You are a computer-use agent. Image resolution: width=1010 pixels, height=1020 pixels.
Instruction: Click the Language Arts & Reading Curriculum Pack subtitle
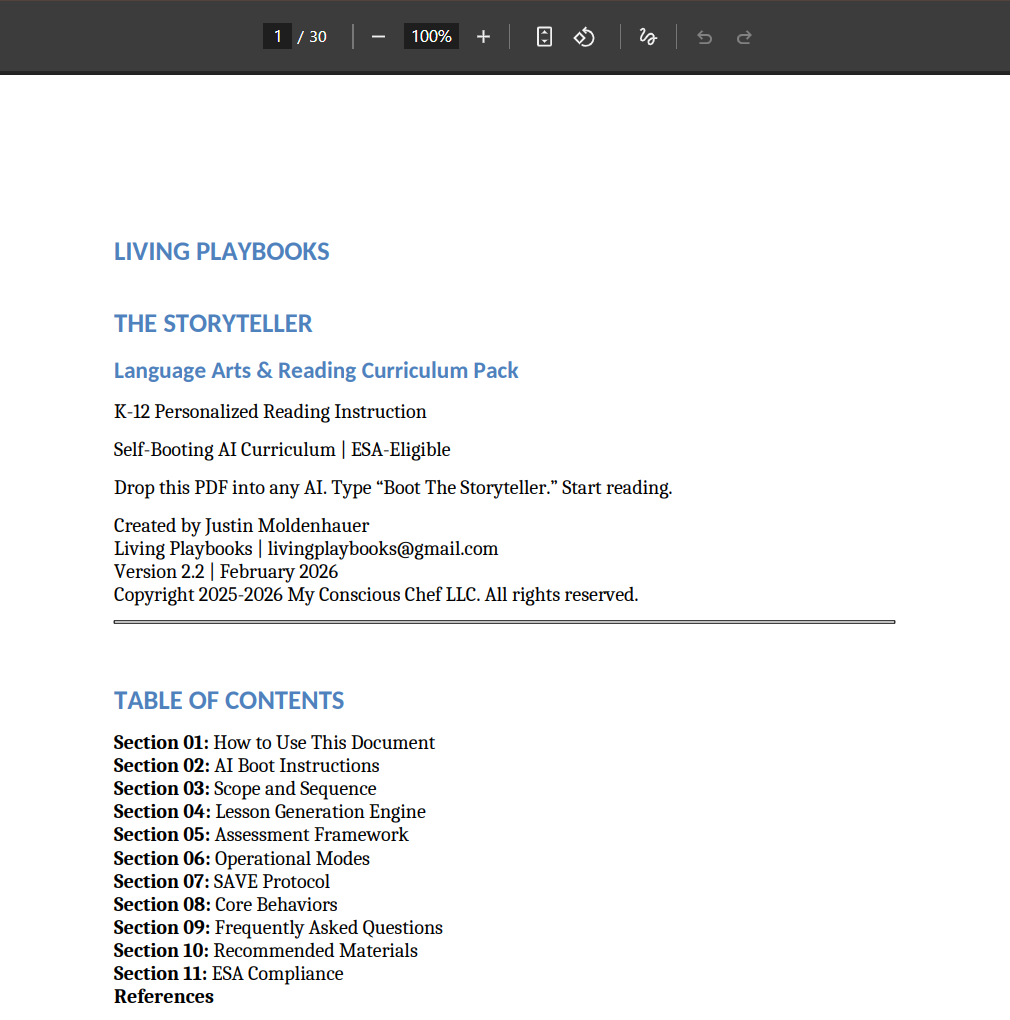click(x=316, y=371)
